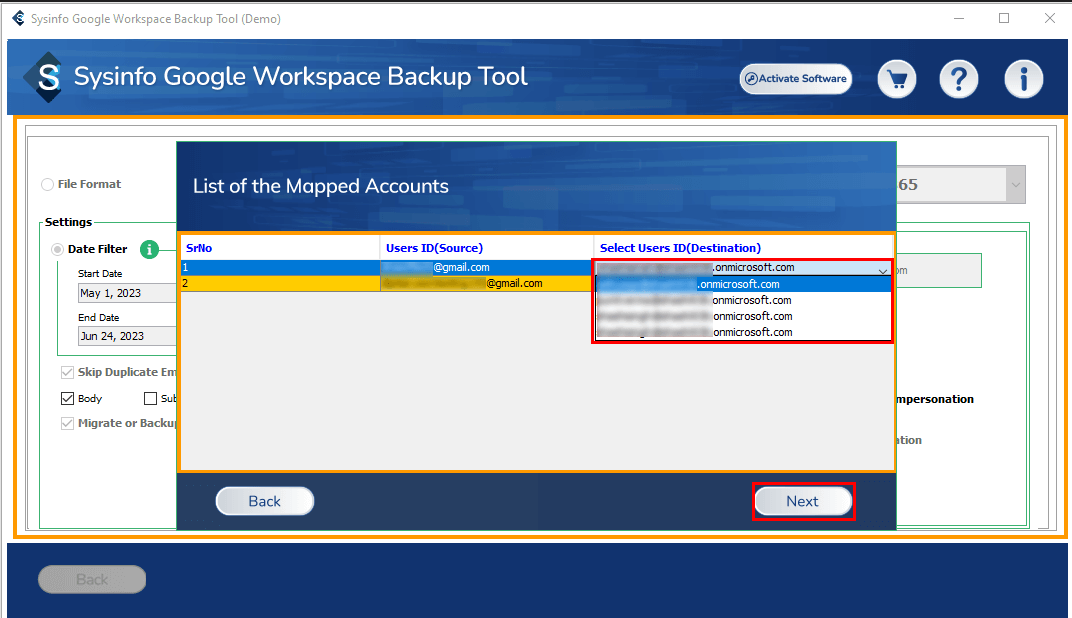Click Back in the Mapped Accounts dialog
1072x618 pixels.
click(265, 501)
